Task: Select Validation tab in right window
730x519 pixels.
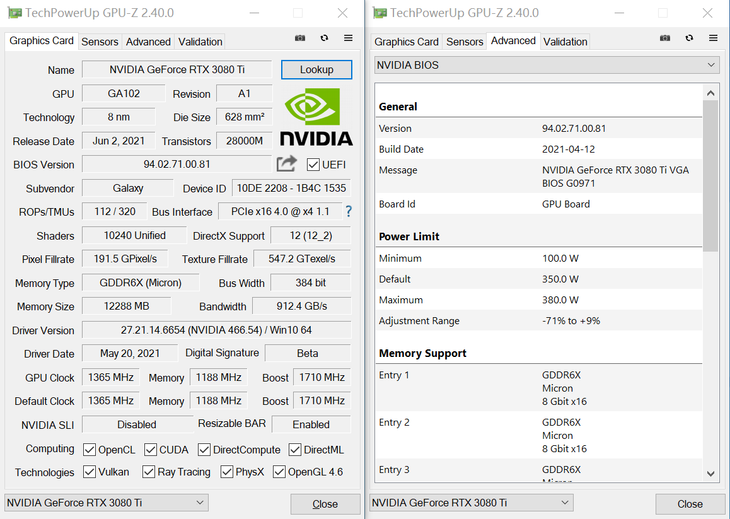Action: (565, 42)
